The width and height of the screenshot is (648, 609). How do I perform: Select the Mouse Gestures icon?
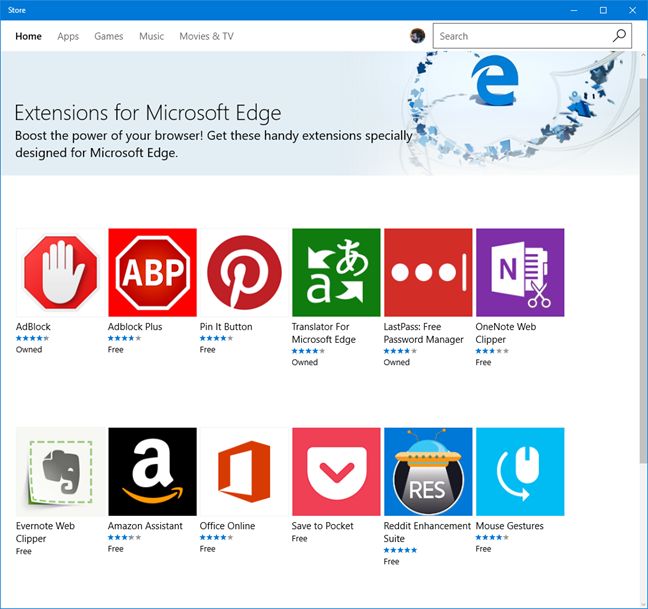click(x=520, y=471)
